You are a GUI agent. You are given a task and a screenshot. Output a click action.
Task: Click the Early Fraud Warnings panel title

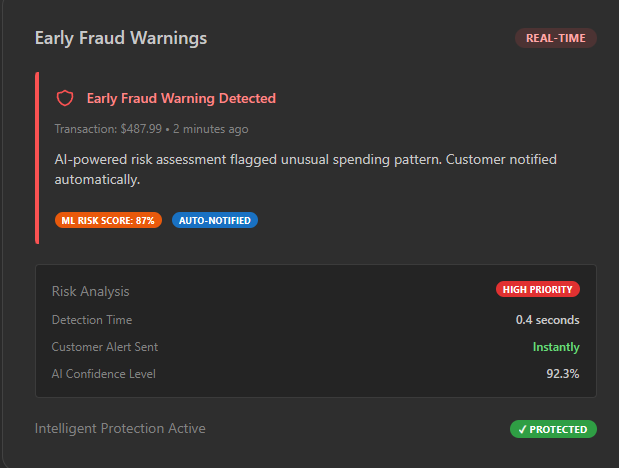(121, 38)
